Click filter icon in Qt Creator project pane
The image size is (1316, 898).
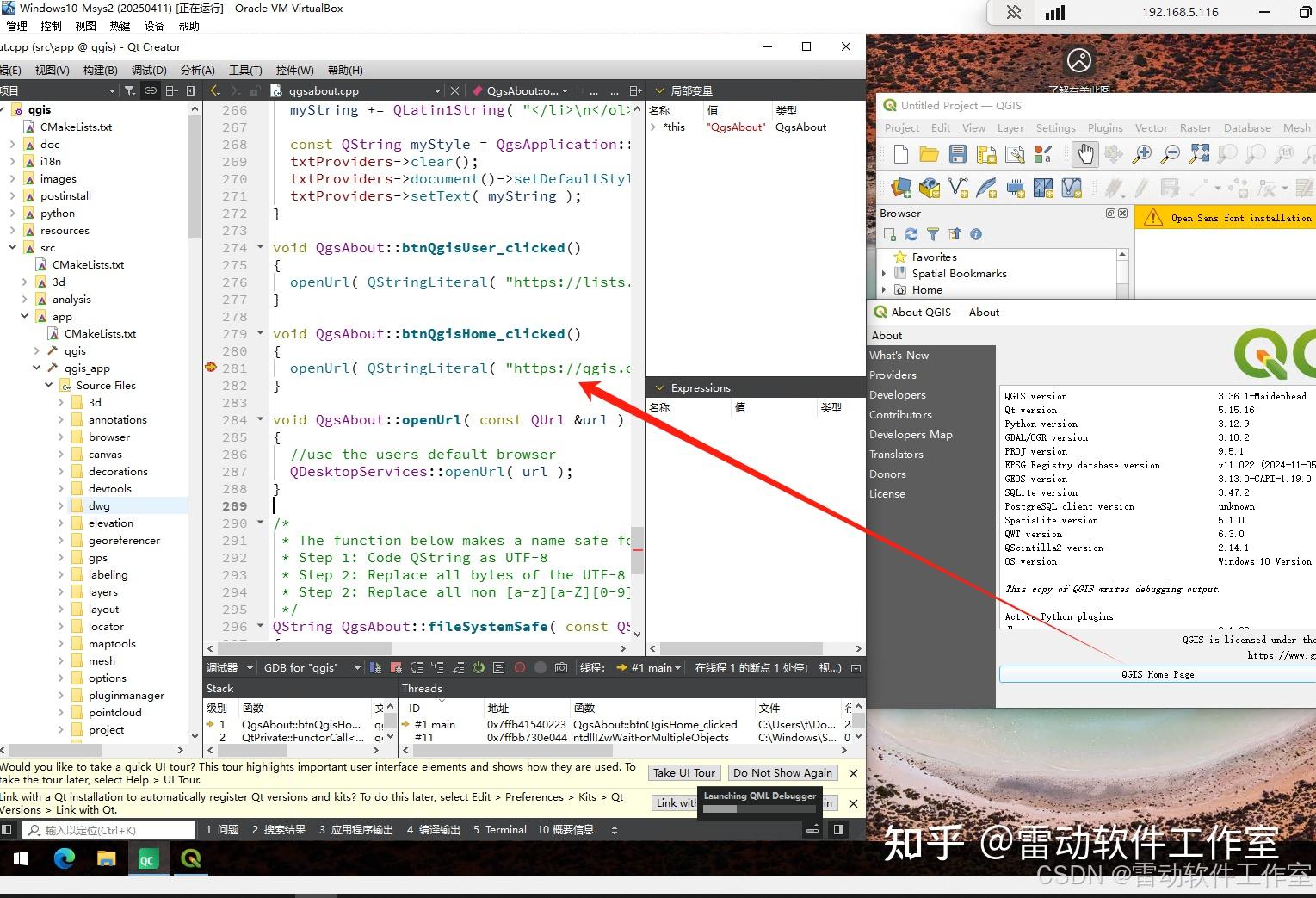pyautogui.click(x=129, y=90)
